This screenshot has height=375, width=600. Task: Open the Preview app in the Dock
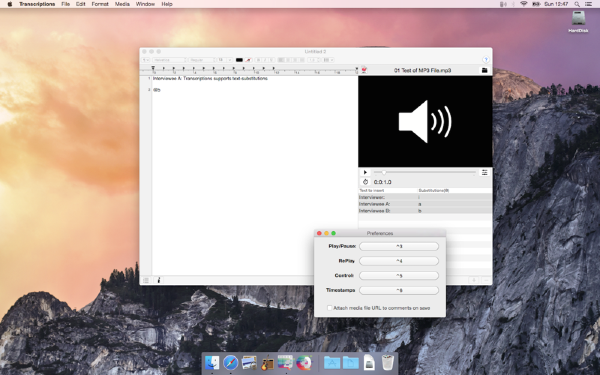249,363
